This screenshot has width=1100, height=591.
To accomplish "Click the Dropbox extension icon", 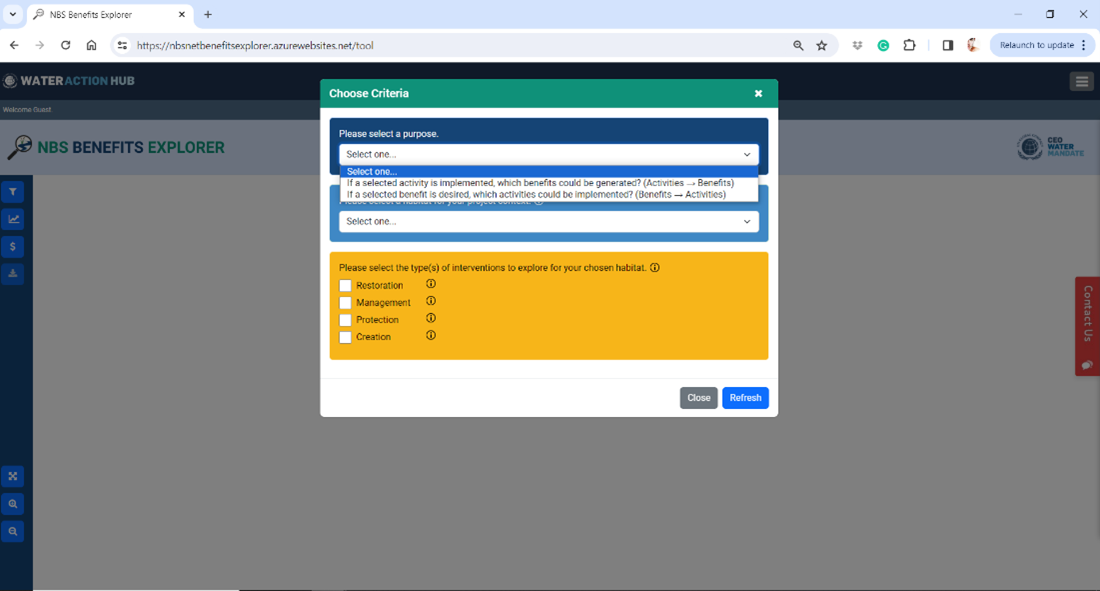I will pyautogui.click(x=857, y=46).
